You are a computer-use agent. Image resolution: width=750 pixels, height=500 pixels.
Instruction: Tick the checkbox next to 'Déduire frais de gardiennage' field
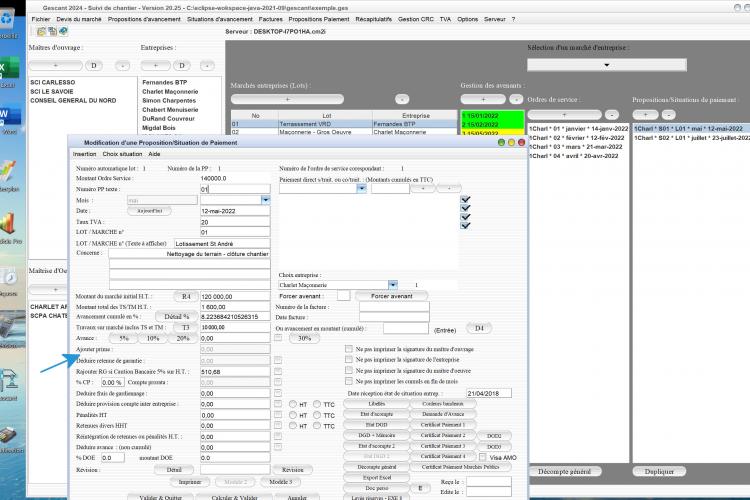click(x=278, y=393)
